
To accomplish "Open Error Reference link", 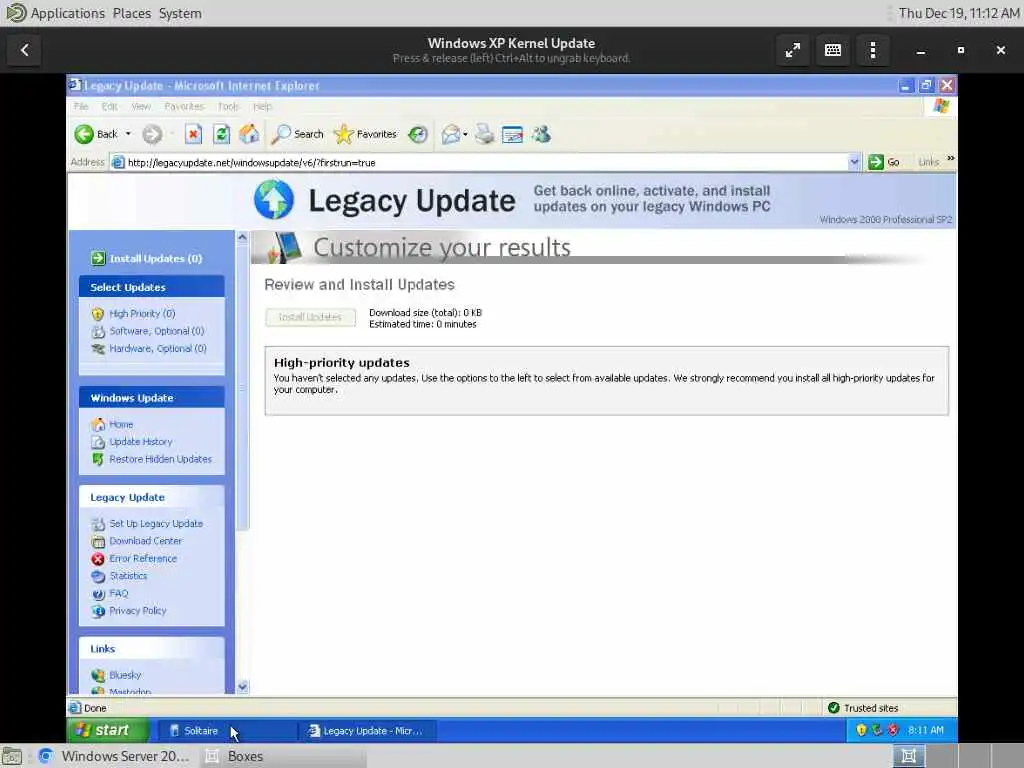I will (x=143, y=558).
